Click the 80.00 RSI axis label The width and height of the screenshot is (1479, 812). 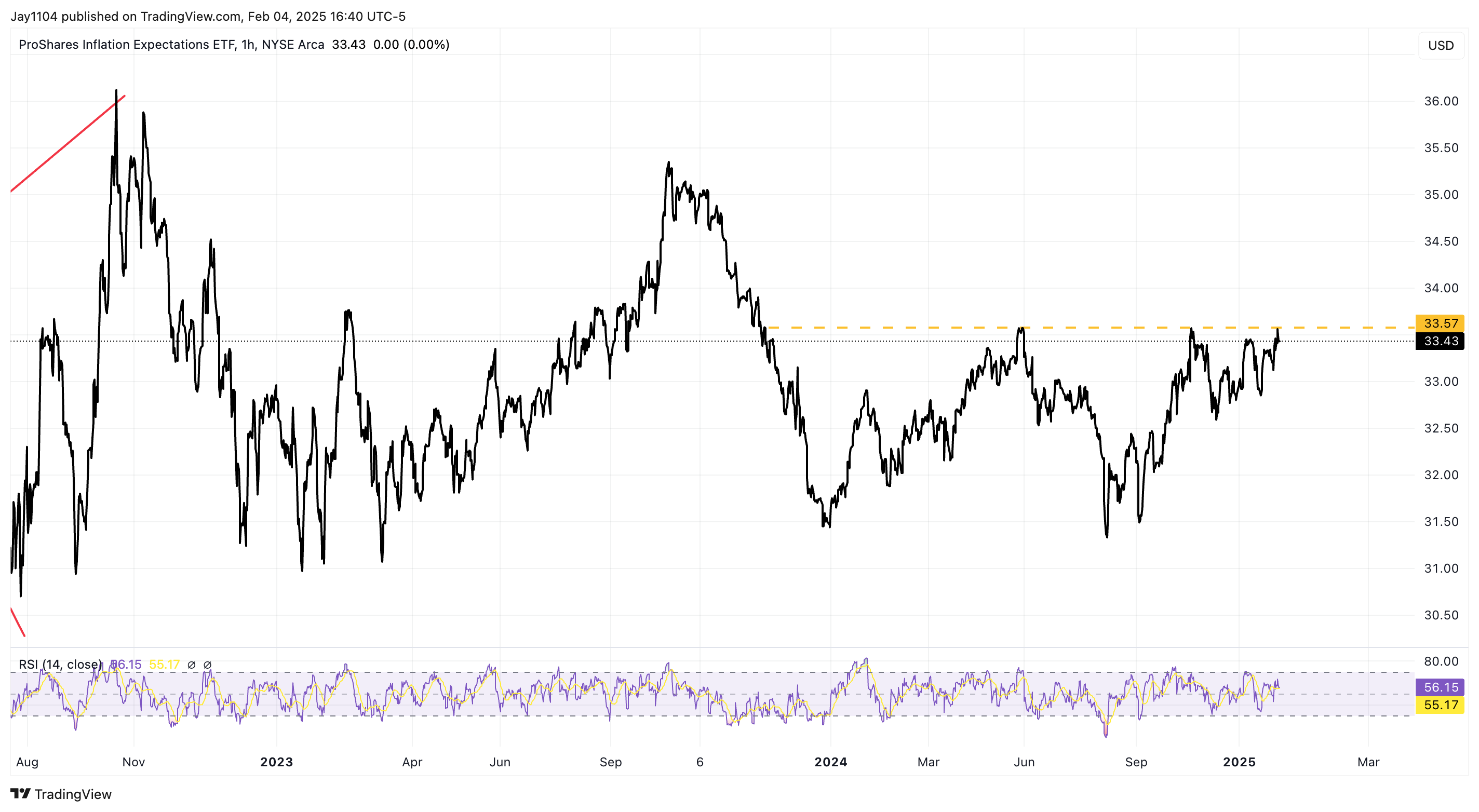coord(1441,661)
